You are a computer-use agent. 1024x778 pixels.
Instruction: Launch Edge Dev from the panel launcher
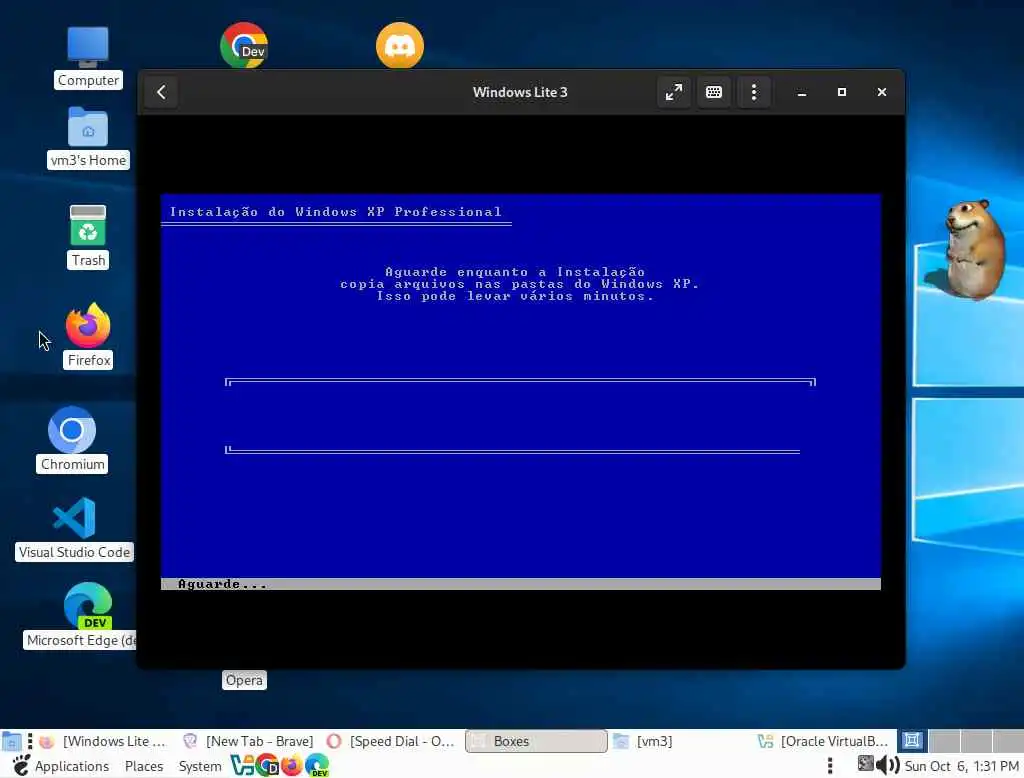[x=317, y=765]
